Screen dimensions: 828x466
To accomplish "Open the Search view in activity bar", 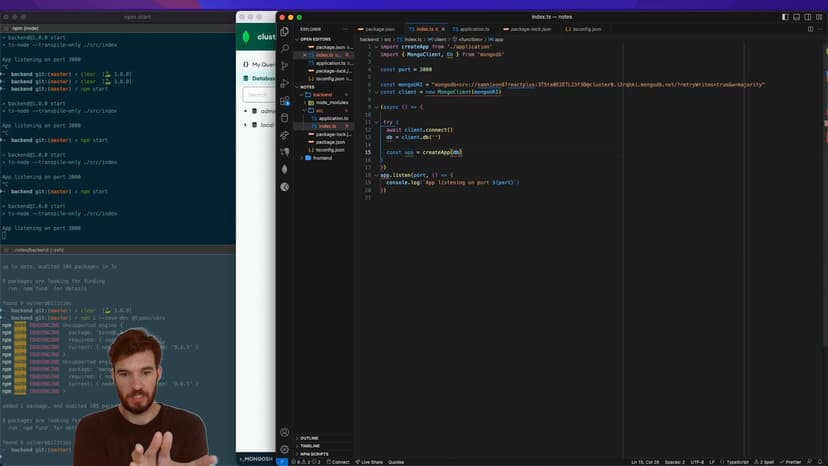I will click(x=285, y=48).
